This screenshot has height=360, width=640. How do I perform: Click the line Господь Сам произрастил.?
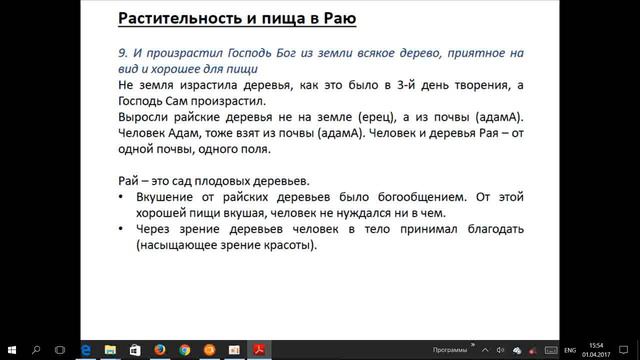pos(192,101)
